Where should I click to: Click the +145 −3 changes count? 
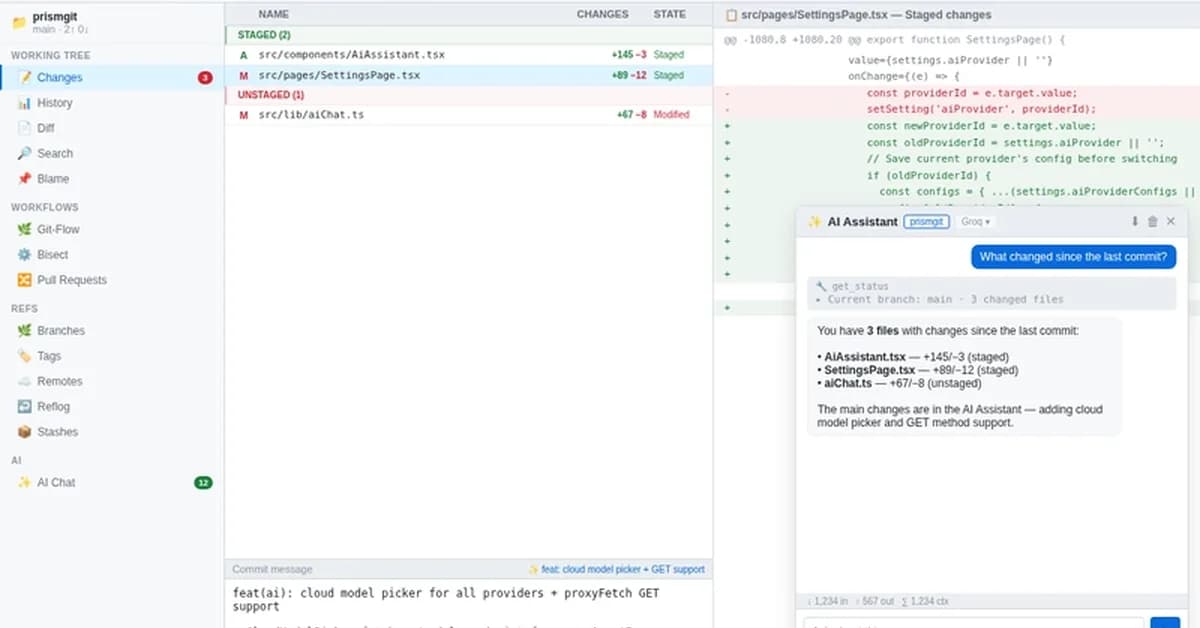(x=629, y=55)
